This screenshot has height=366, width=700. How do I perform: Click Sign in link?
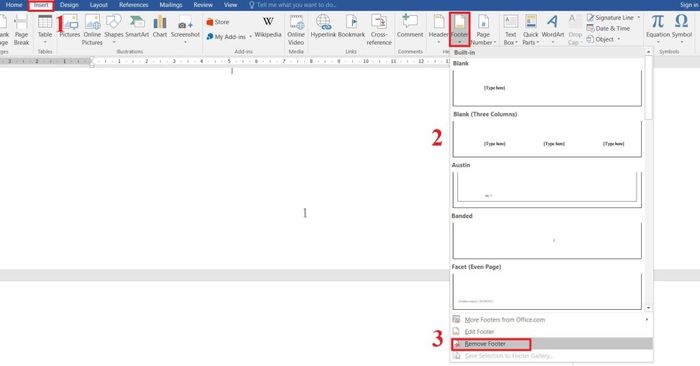689,5
